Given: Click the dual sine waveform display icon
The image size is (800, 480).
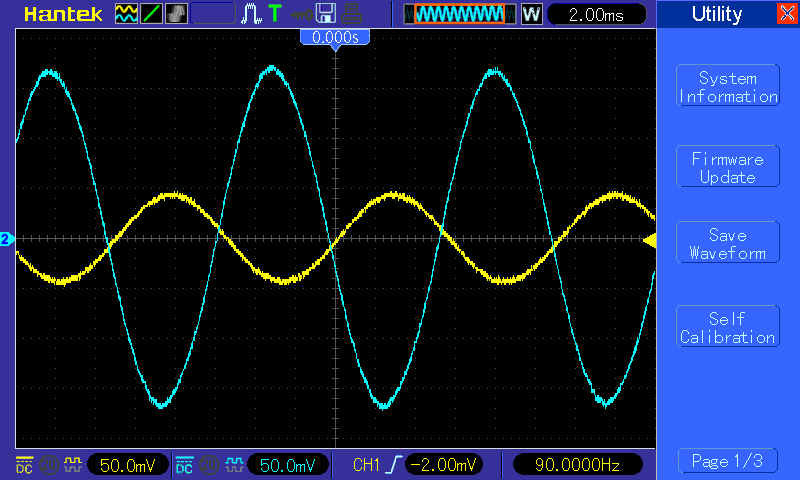Looking at the screenshot, I should (126, 13).
